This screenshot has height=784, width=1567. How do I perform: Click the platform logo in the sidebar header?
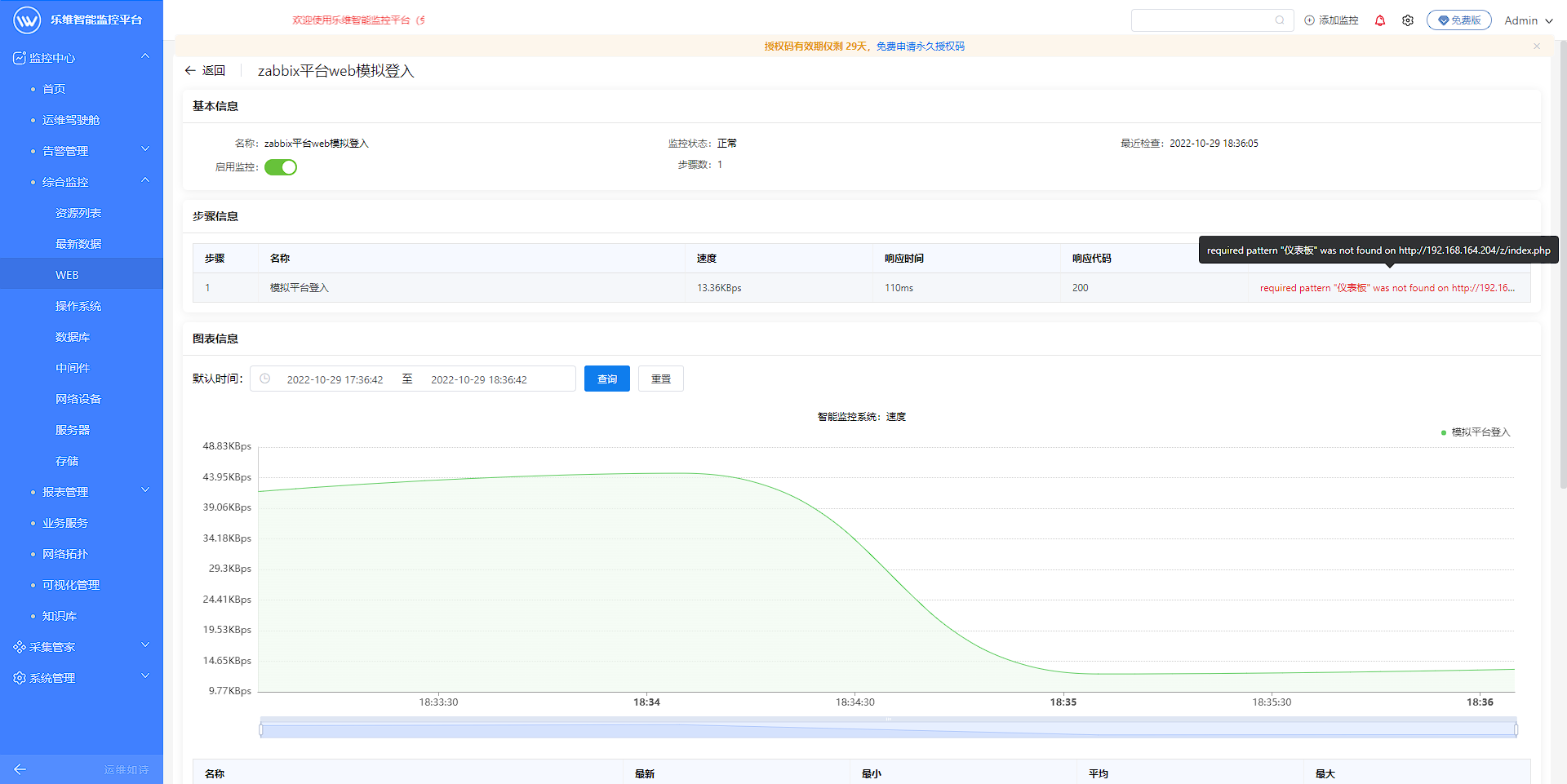tap(27, 20)
